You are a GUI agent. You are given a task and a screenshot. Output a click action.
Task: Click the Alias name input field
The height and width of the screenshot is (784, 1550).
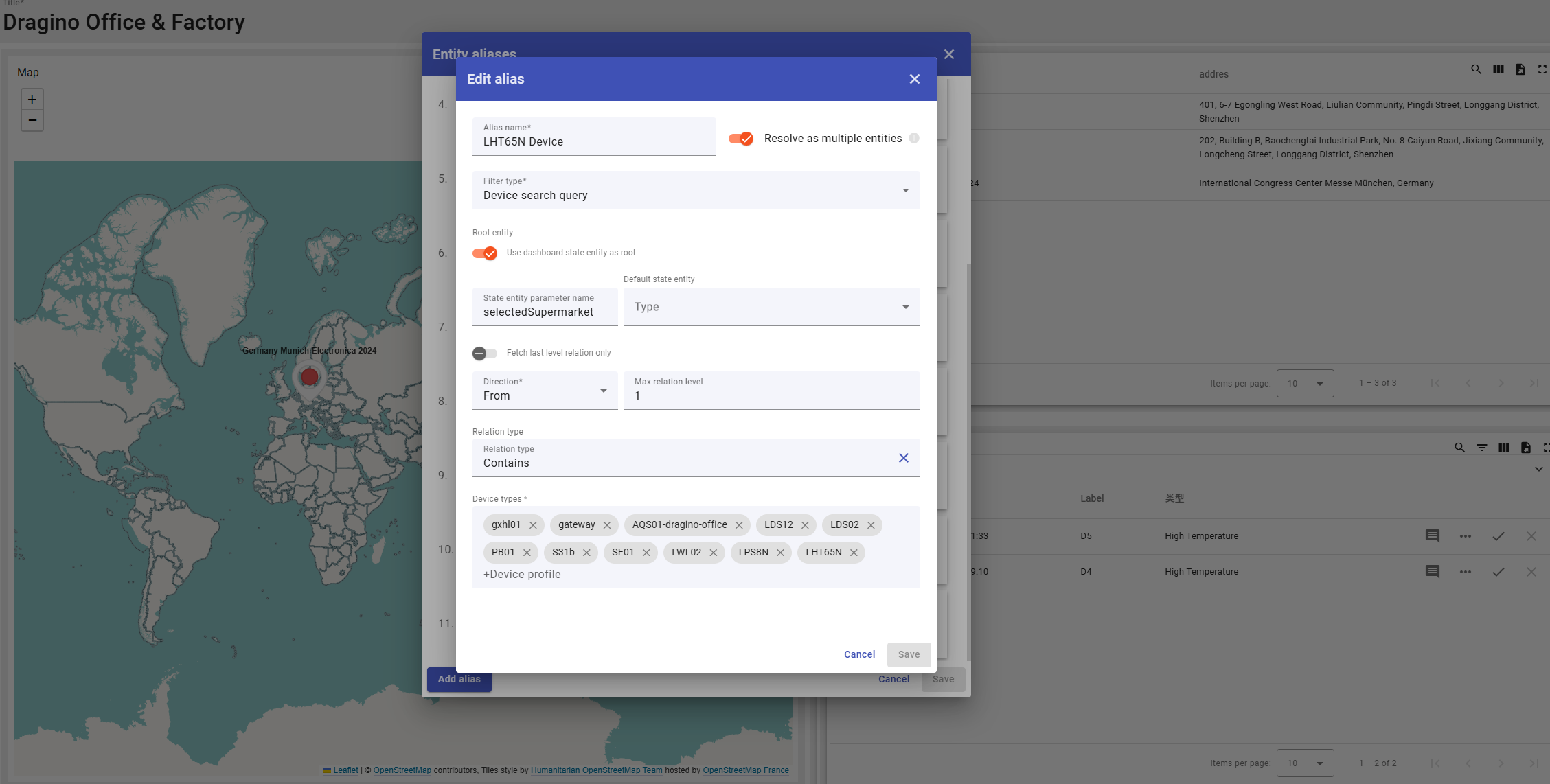coord(594,141)
